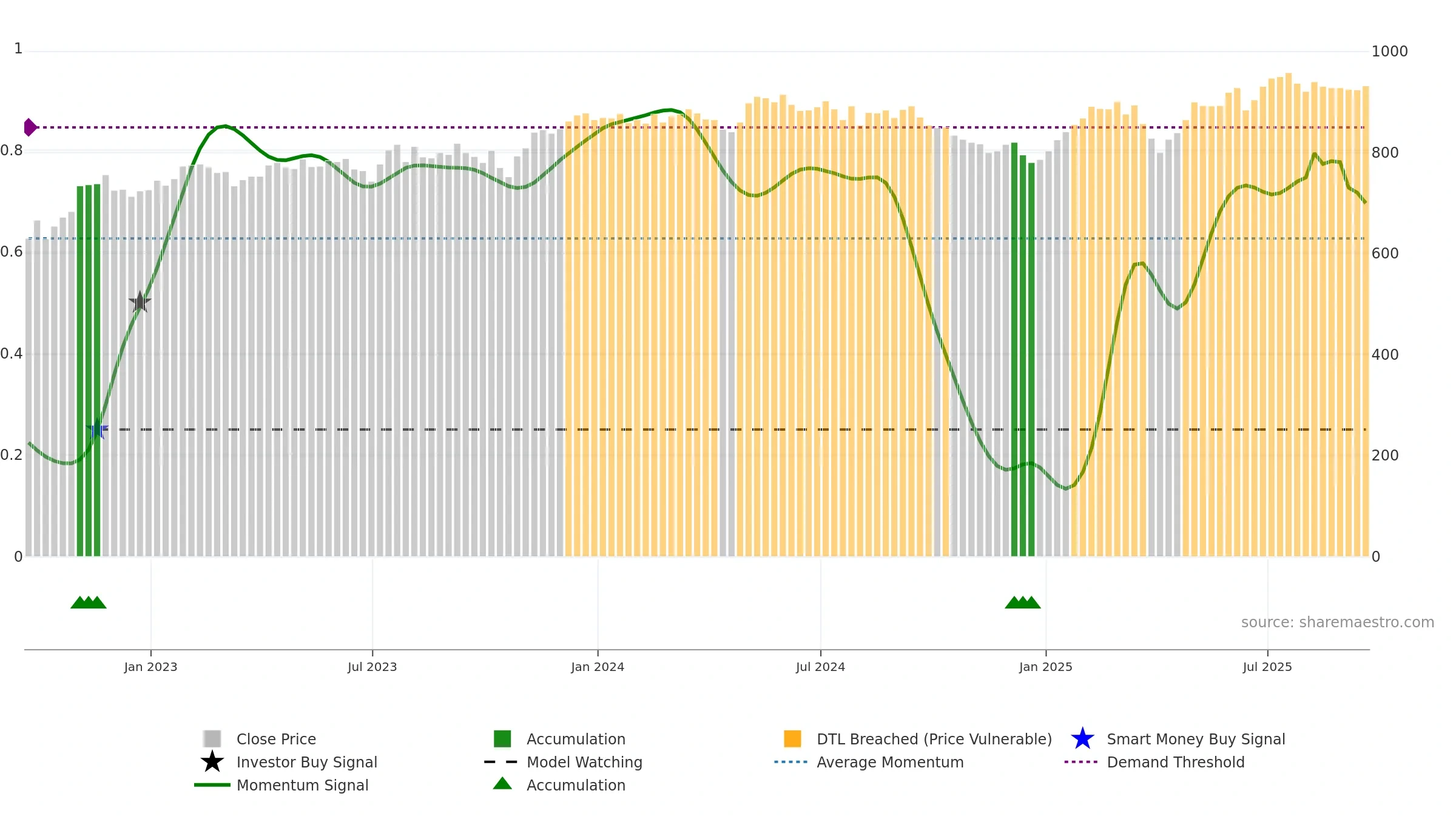Click the orange DTL Breached color swatch
The image size is (1456, 819).
point(792,739)
